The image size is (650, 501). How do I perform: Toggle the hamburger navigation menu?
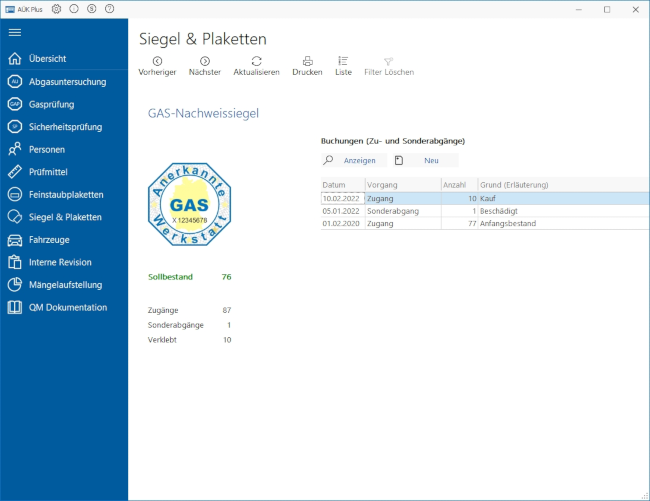pyautogui.click(x=15, y=32)
